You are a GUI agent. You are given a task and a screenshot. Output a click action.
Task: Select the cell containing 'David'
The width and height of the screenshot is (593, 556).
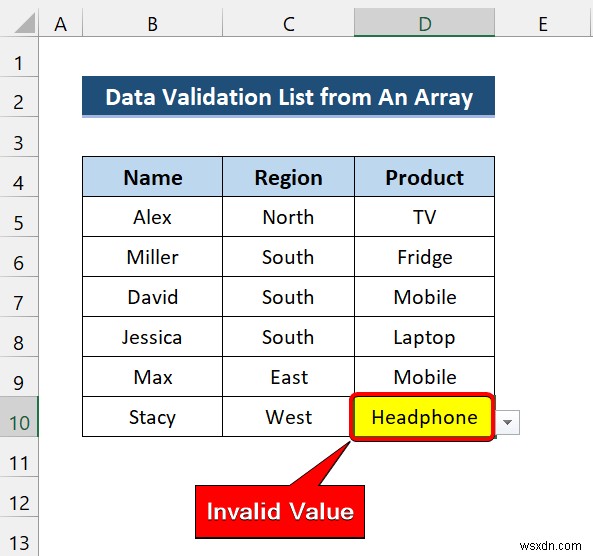(152, 297)
